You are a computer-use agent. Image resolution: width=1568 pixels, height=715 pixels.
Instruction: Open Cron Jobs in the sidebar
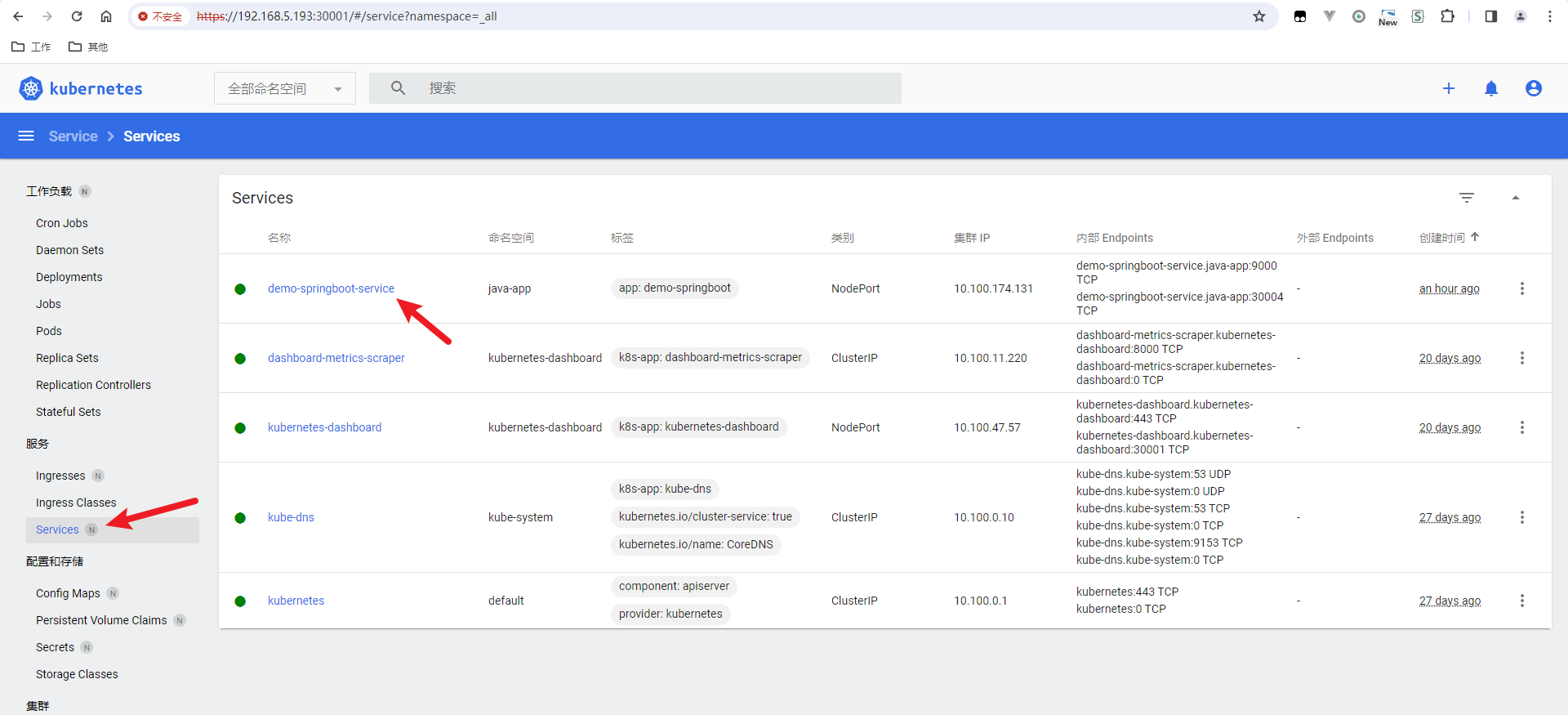click(62, 223)
